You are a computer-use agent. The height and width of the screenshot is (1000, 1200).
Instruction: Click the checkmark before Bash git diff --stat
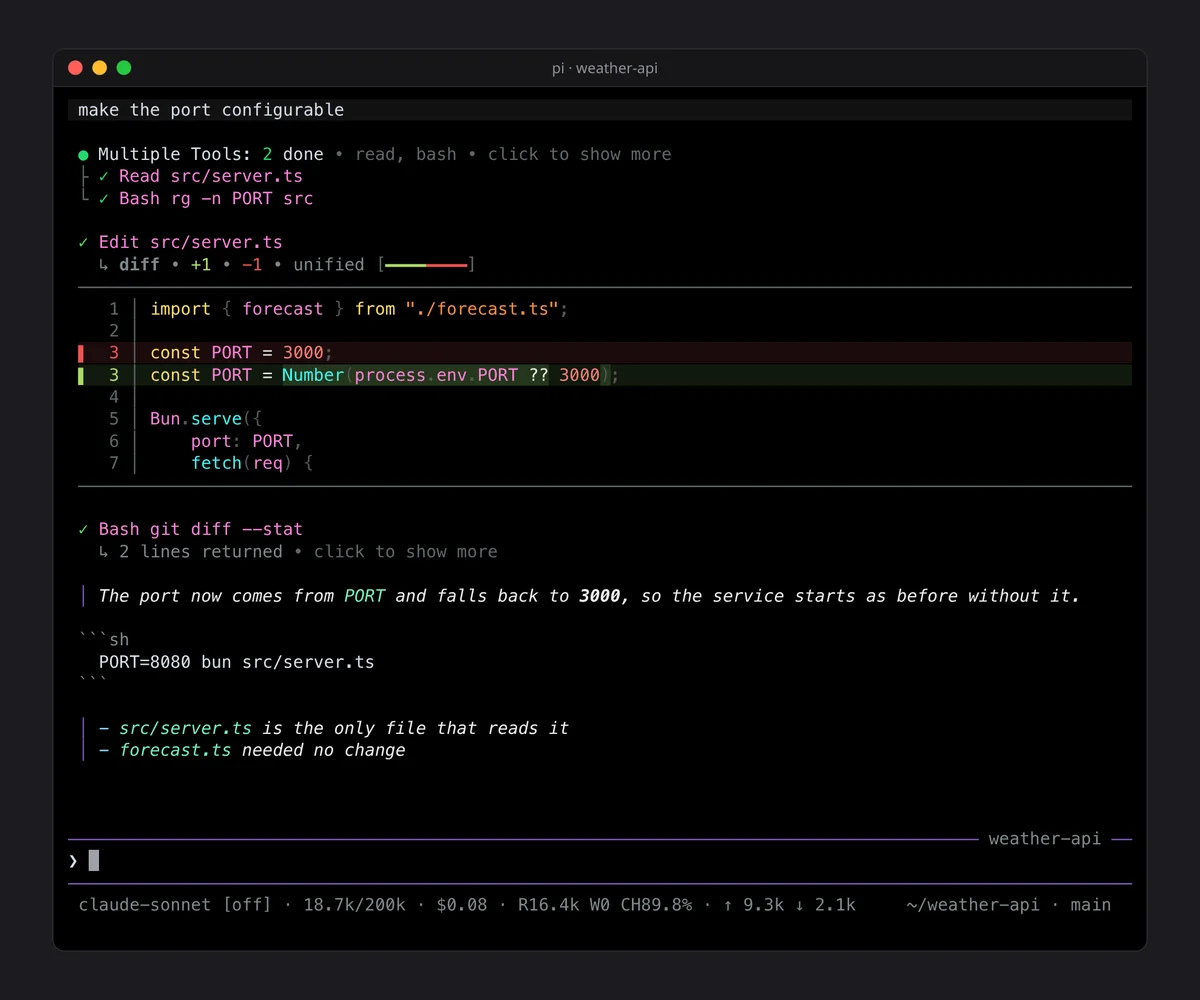tap(83, 529)
